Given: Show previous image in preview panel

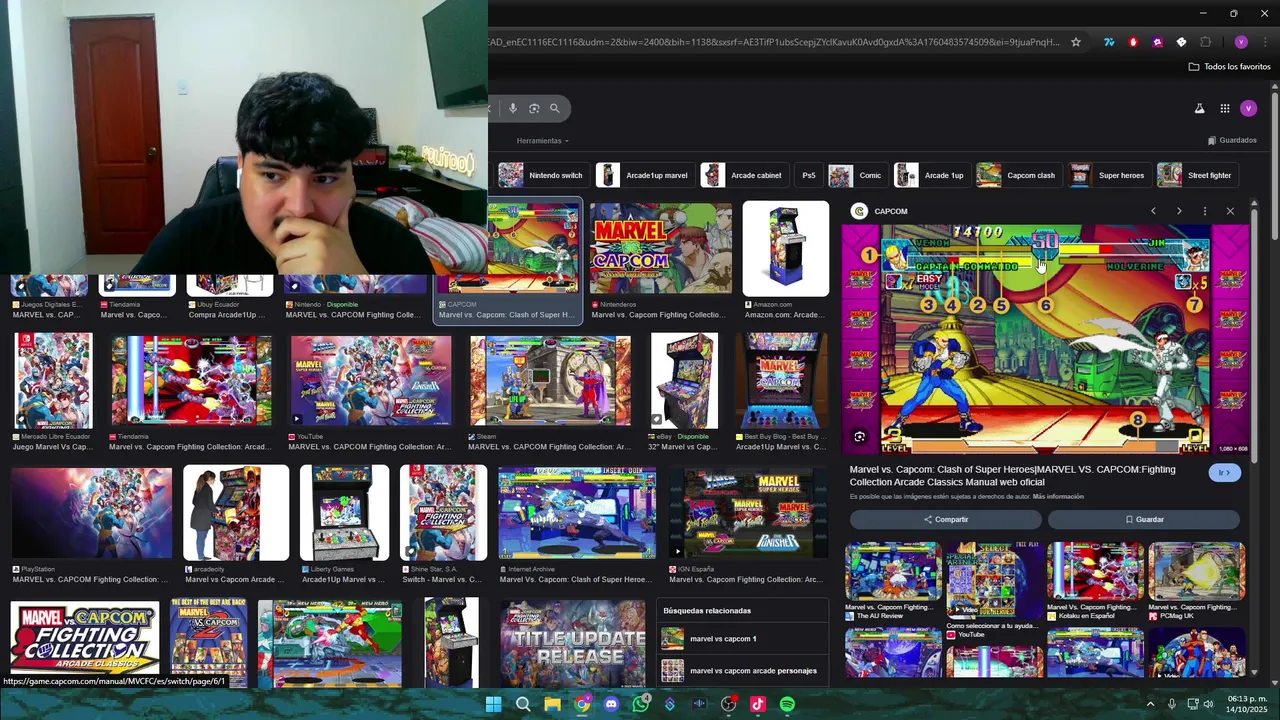Looking at the screenshot, I should [x=1153, y=211].
